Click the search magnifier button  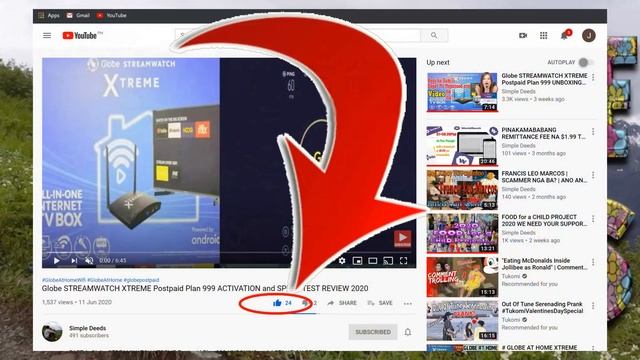(434, 36)
